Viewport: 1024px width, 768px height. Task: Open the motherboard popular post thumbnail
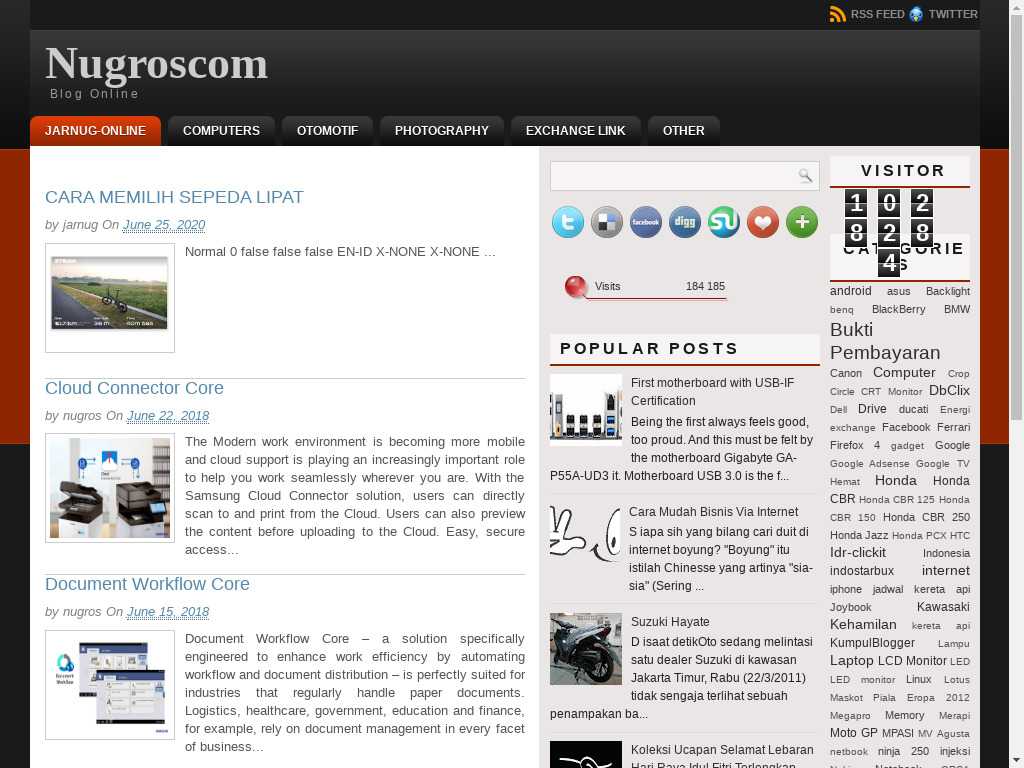coord(586,410)
